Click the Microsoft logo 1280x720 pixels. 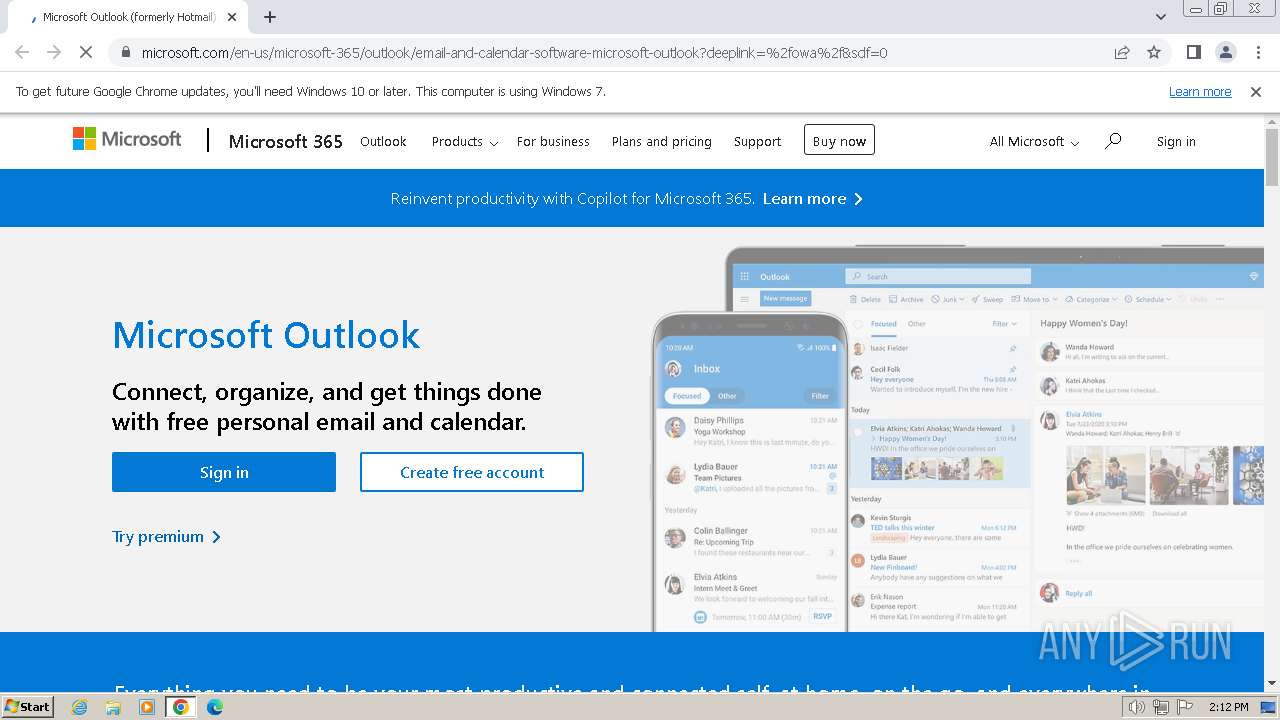127,140
